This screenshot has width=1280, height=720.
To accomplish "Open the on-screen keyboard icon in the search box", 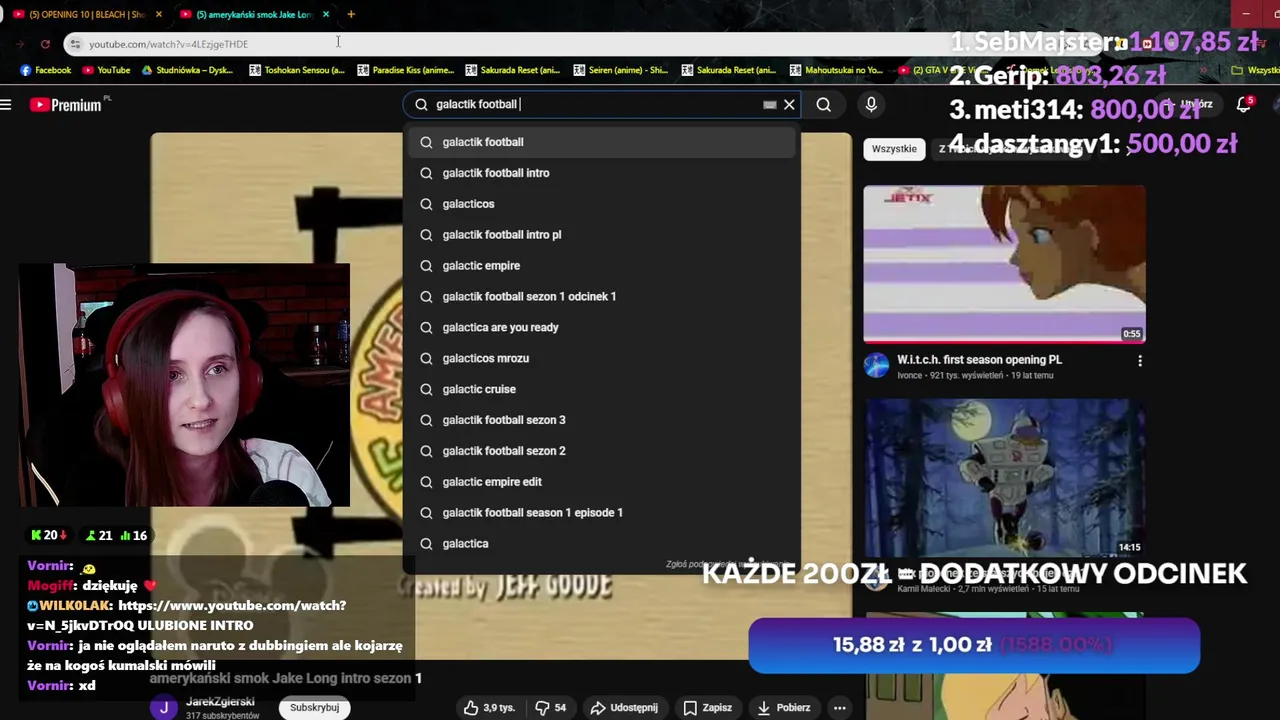I will tap(769, 104).
